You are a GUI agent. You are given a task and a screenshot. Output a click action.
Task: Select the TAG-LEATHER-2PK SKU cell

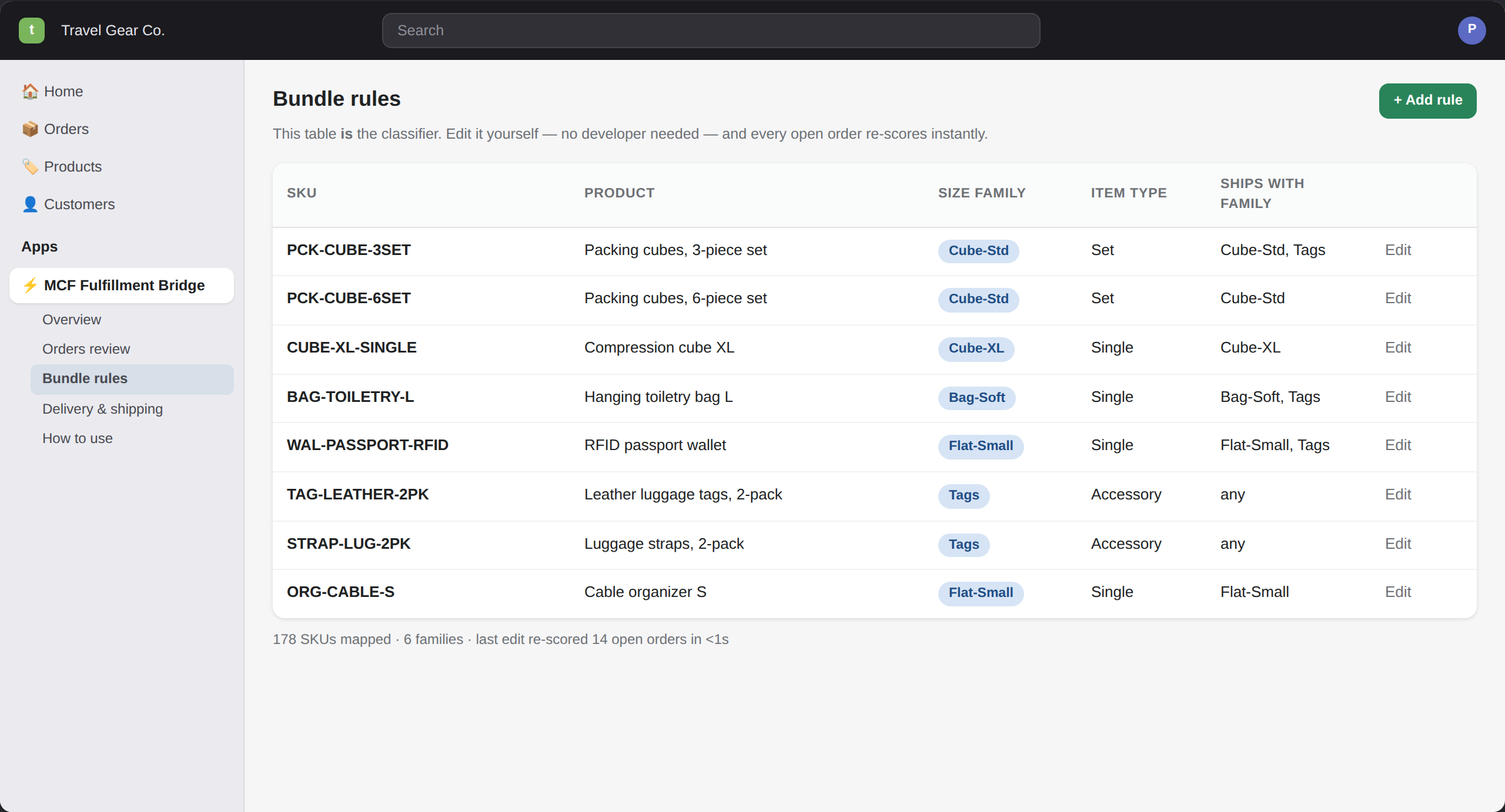coord(357,495)
